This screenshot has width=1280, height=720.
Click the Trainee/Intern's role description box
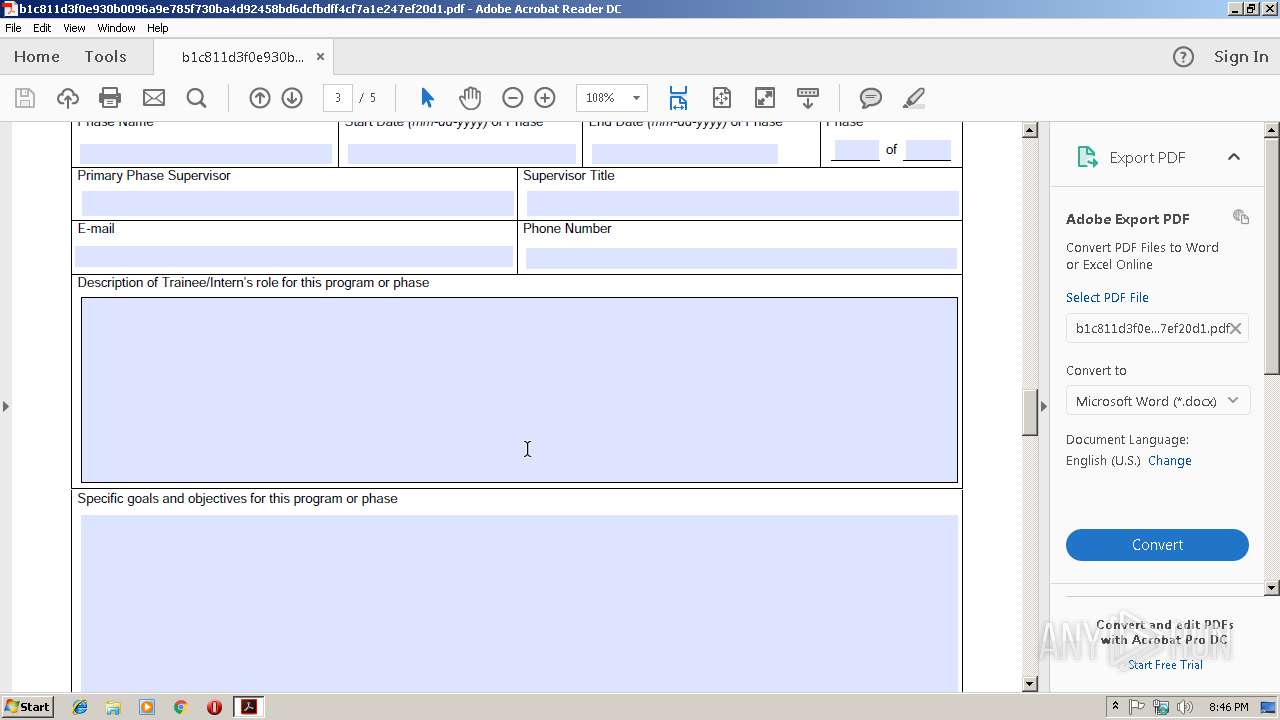pyautogui.click(x=519, y=390)
